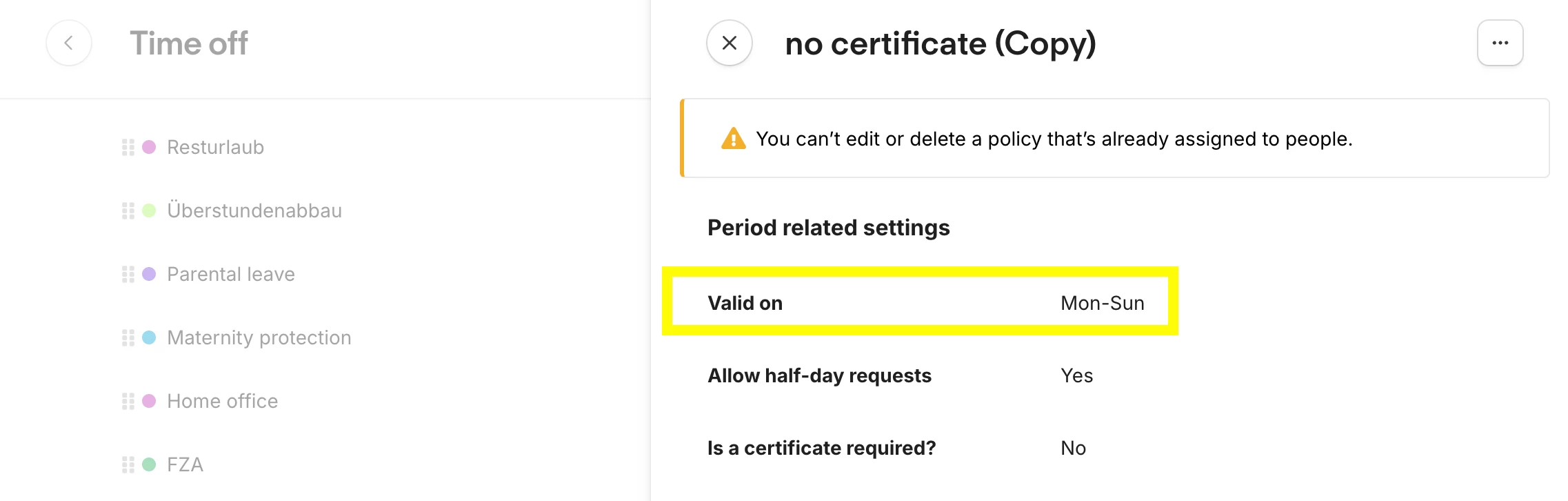This screenshot has height=501, width=1568.
Task: Click the pink color dot beside Resturlaub
Action: 149,147
